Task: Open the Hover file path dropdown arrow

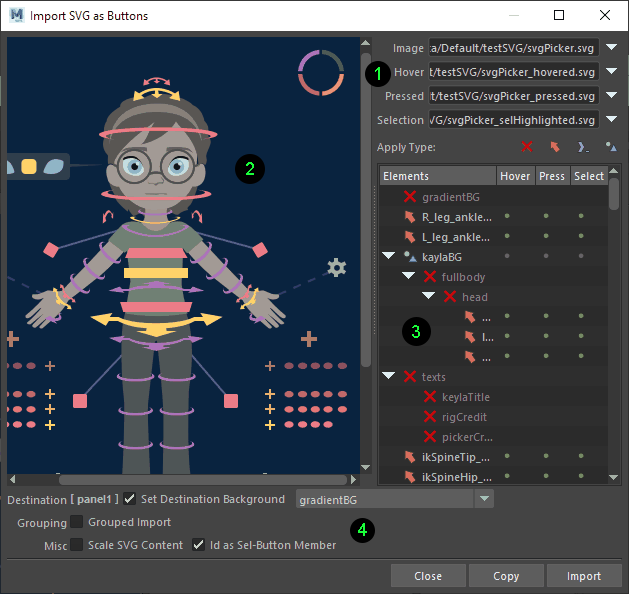Action: pos(610,72)
